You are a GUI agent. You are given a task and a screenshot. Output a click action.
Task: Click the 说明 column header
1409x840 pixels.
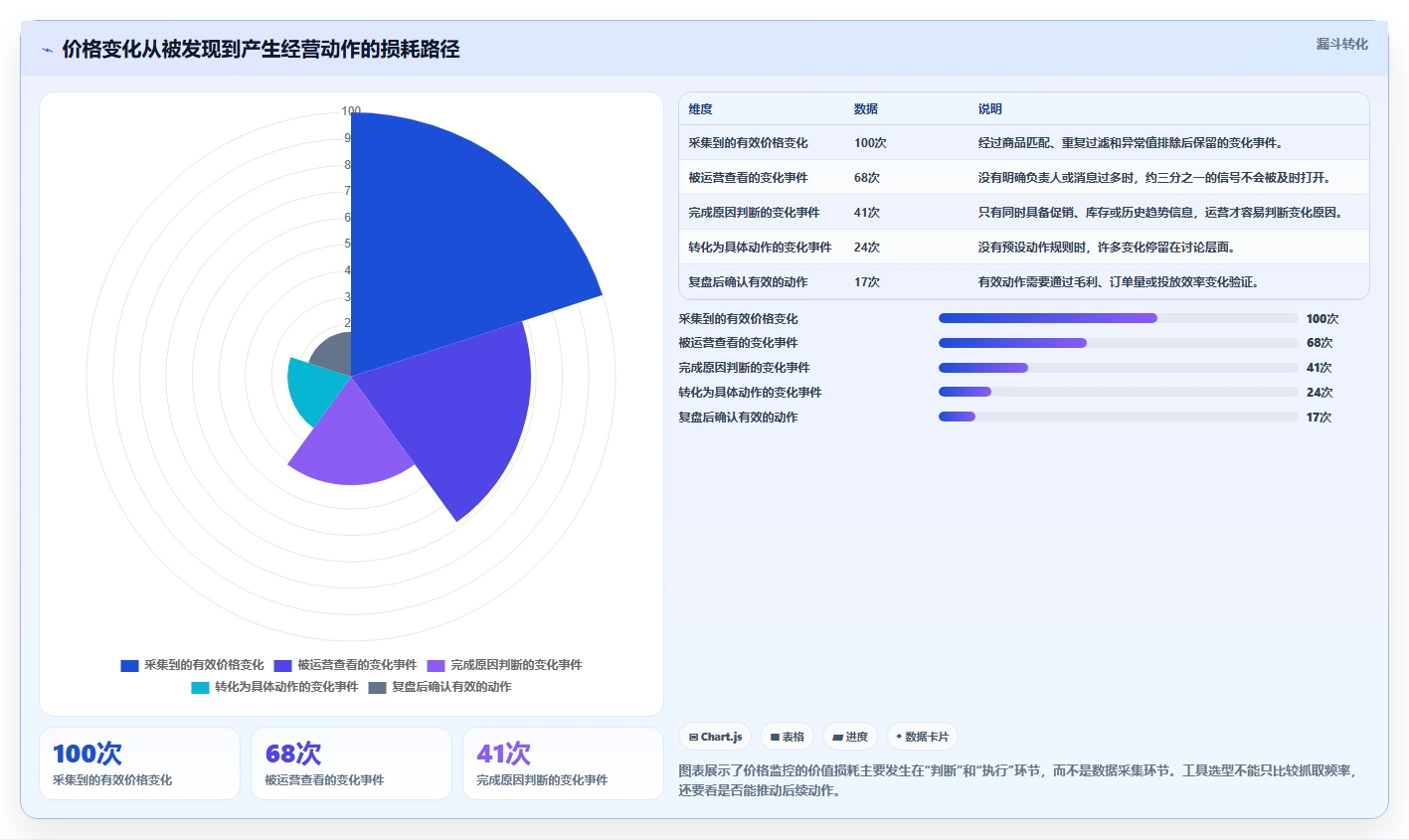click(990, 109)
